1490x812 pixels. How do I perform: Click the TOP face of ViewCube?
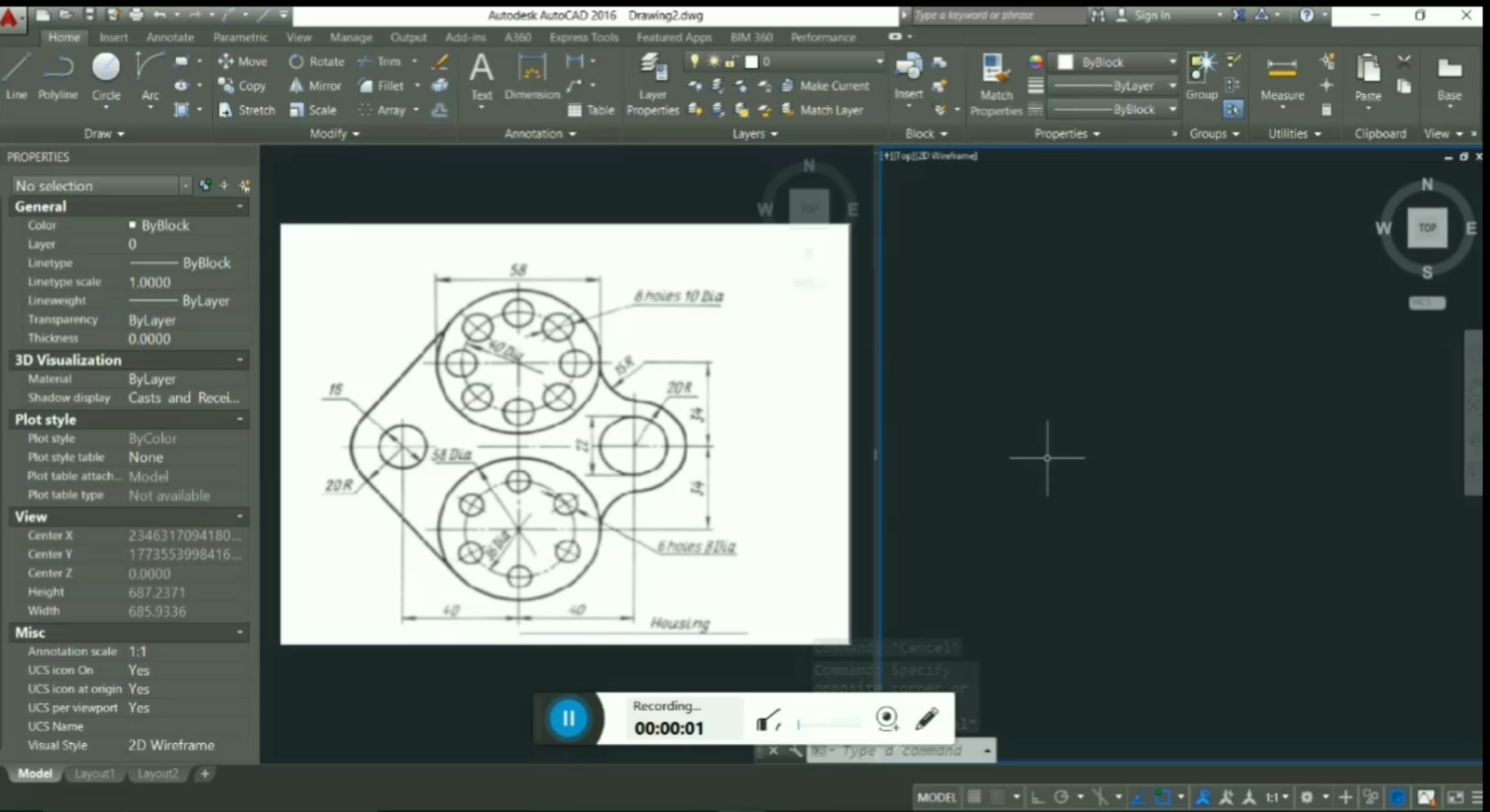click(x=1427, y=227)
